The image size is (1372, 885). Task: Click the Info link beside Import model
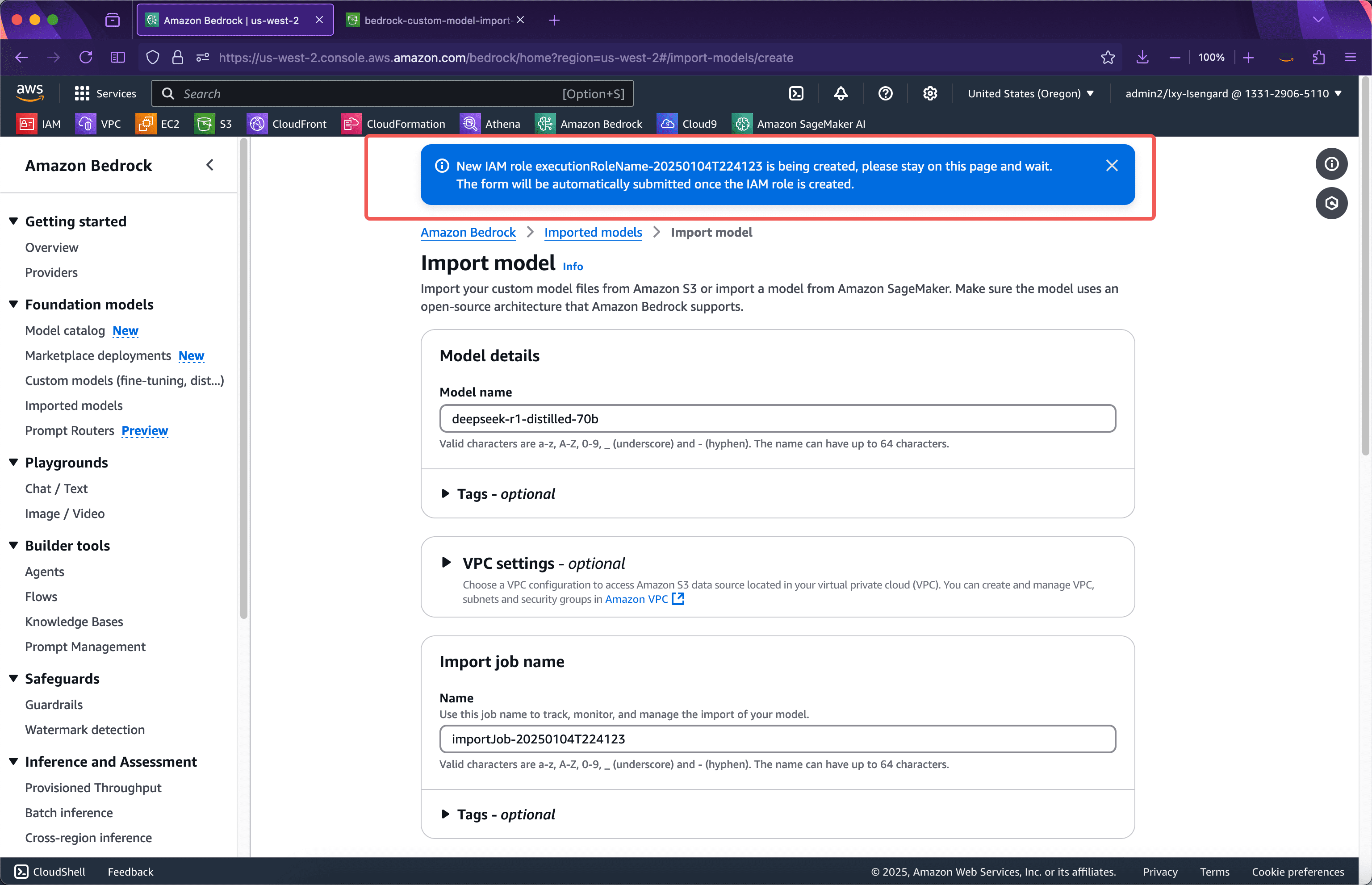click(x=573, y=266)
